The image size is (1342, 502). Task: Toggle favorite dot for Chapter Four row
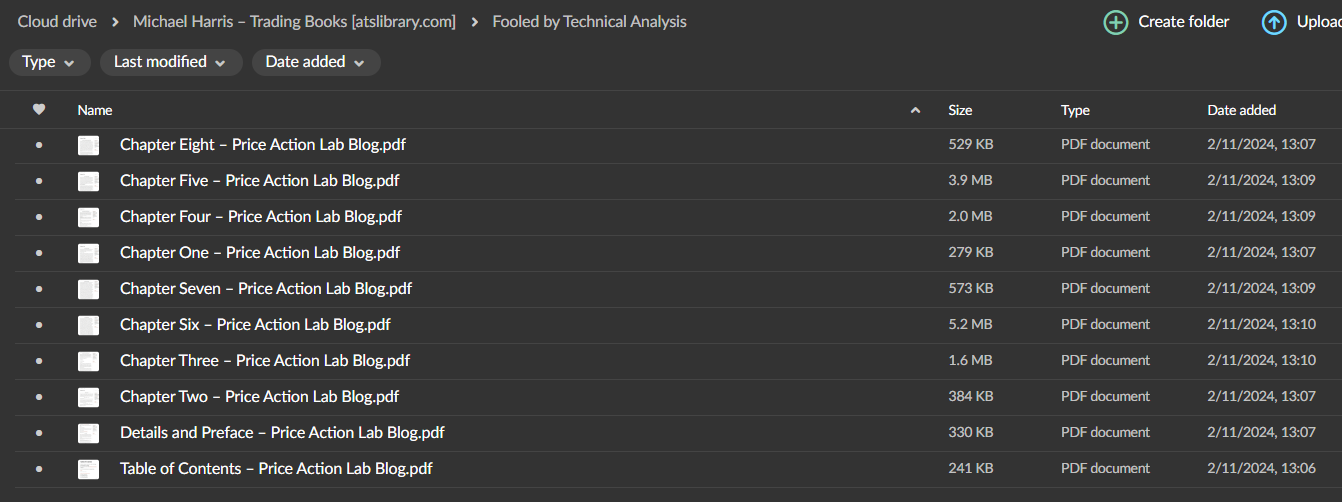coord(39,217)
